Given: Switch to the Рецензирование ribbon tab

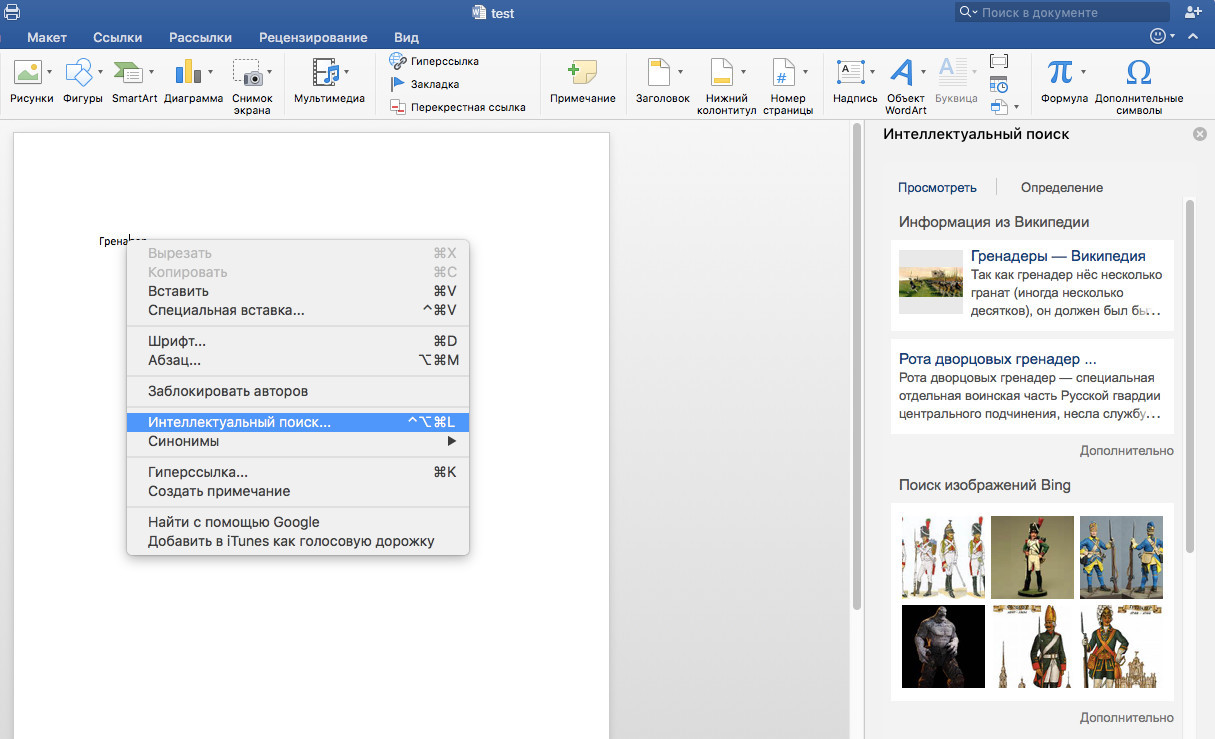Looking at the screenshot, I should [313, 37].
